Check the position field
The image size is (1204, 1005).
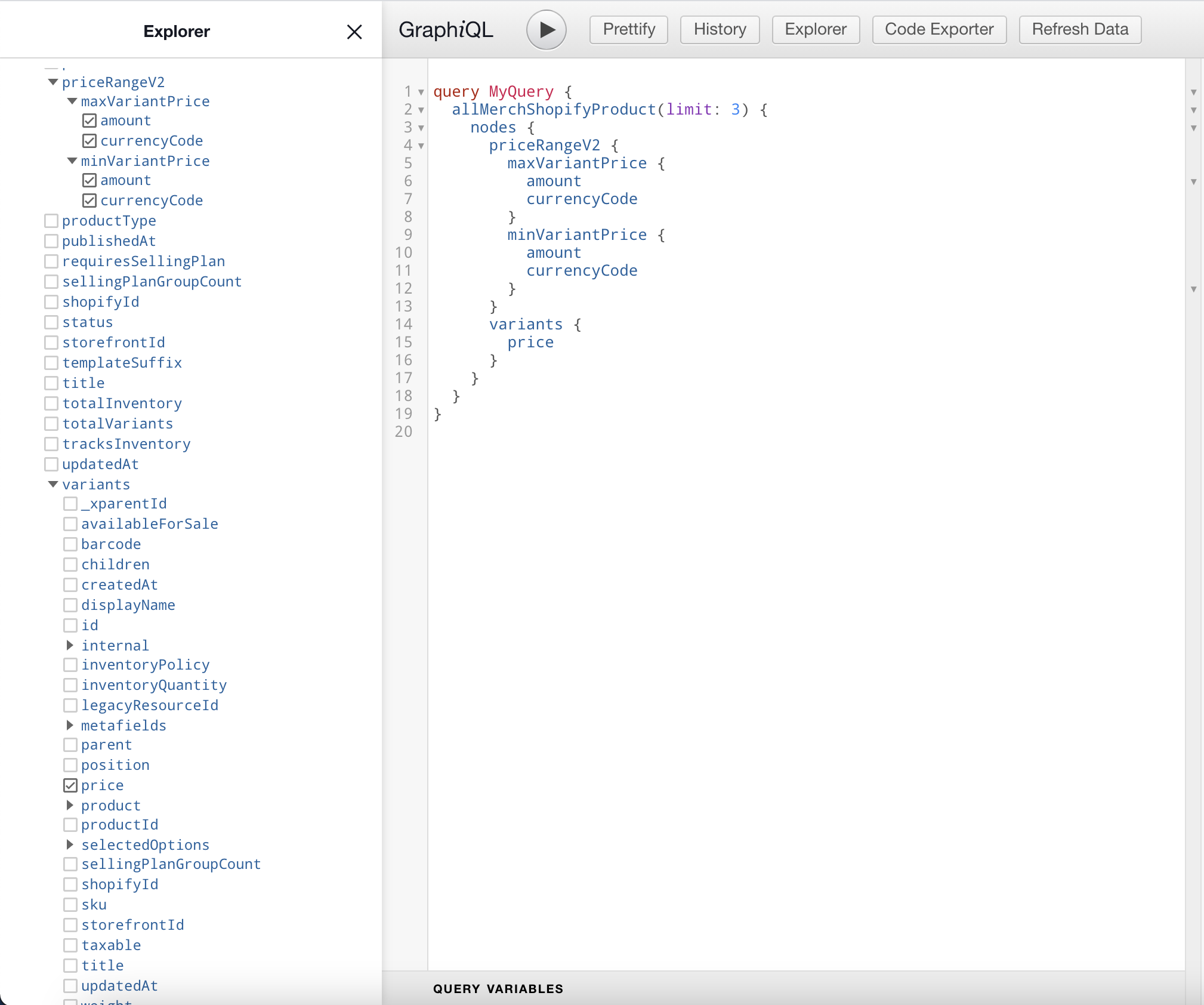(x=70, y=765)
